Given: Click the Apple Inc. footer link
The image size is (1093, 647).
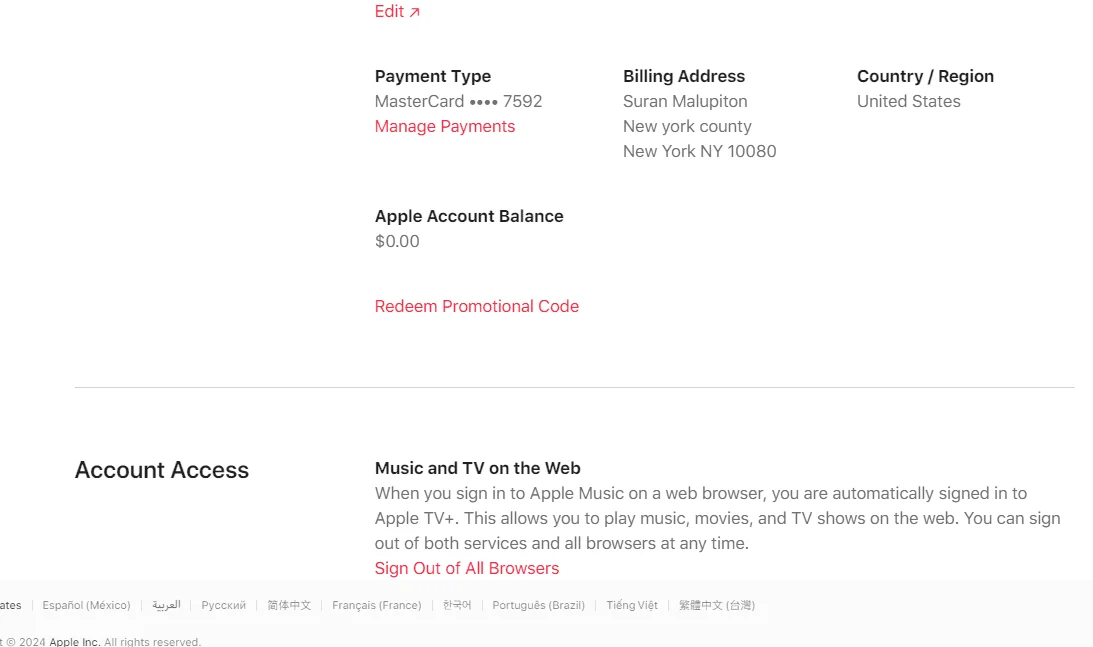Looking at the screenshot, I should (x=75, y=641).
